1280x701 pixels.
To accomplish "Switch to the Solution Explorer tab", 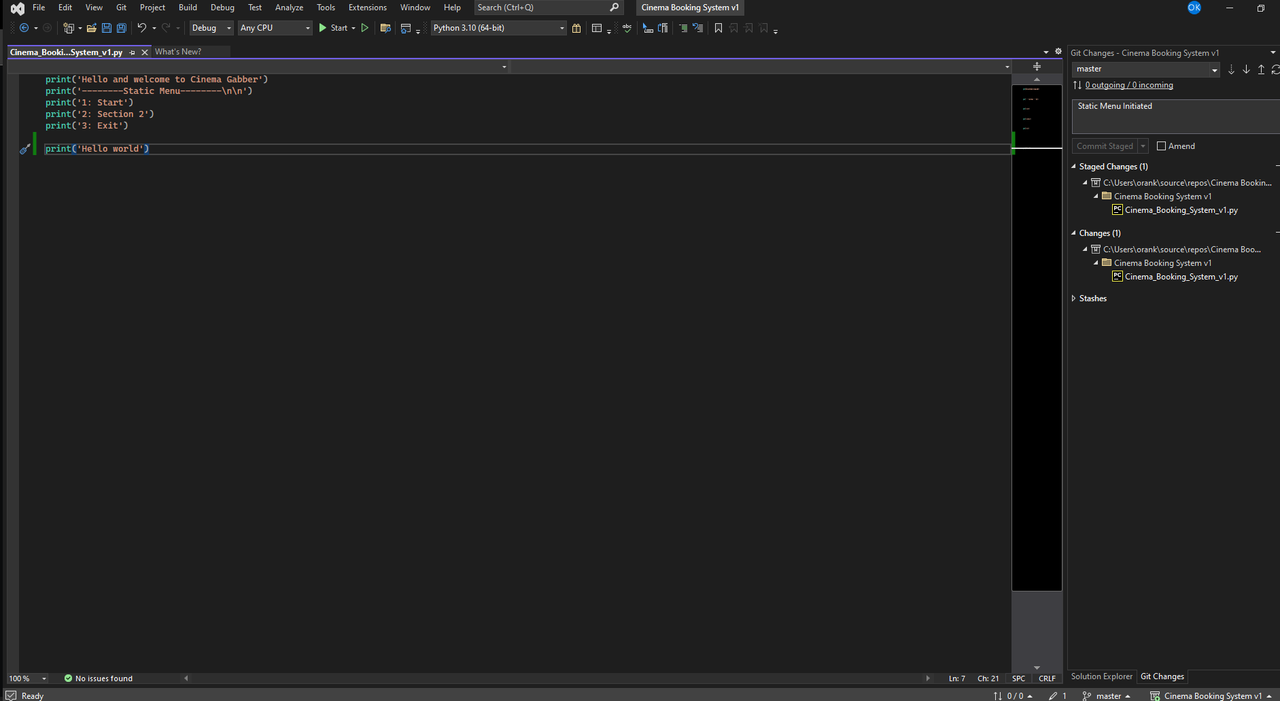I will 1102,676.
